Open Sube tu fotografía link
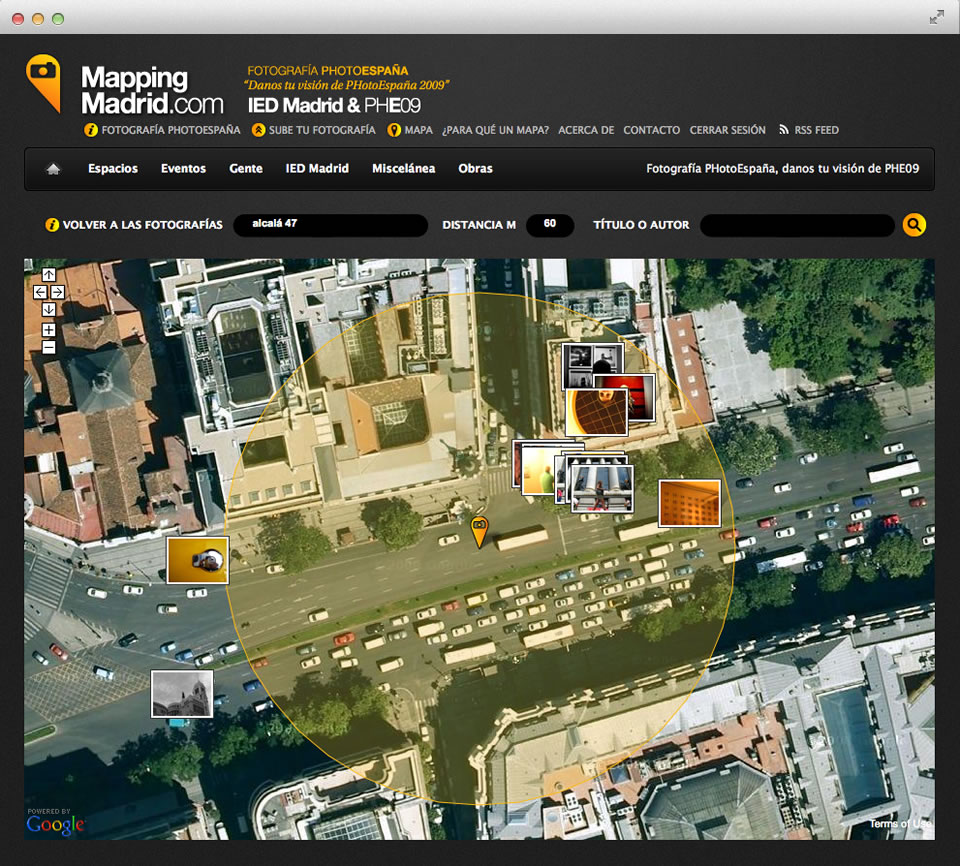 [322, 130]
